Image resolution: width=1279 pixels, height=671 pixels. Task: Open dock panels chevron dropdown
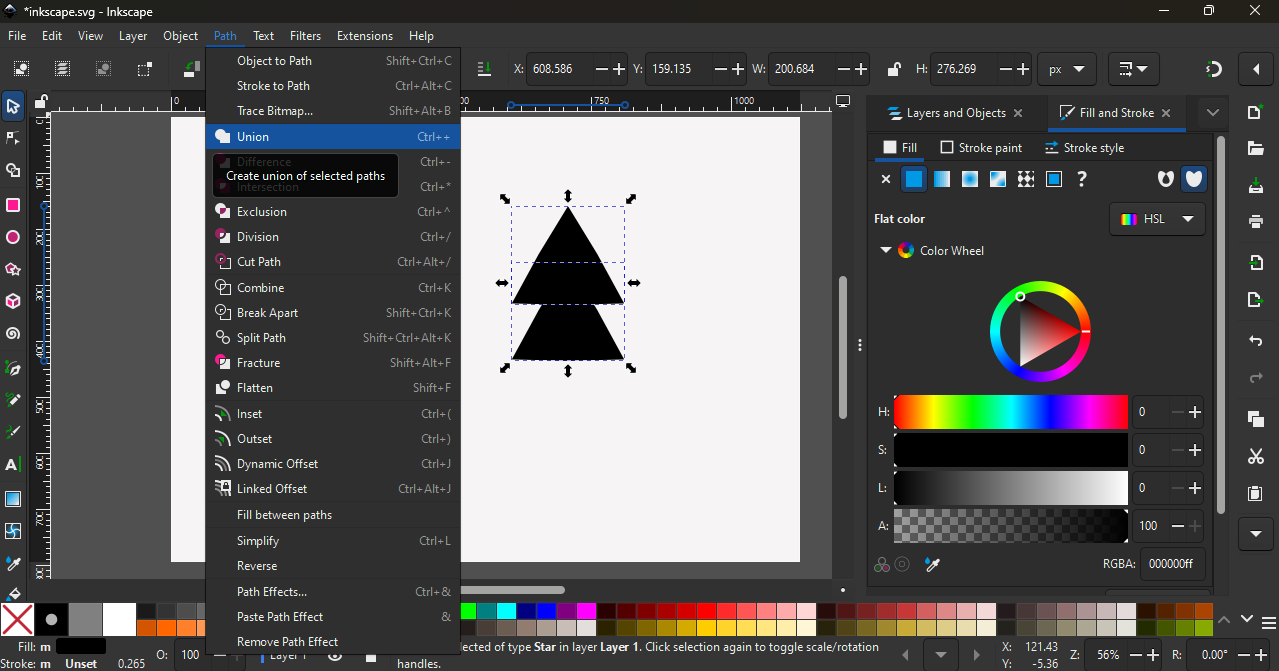[1212, 113]
